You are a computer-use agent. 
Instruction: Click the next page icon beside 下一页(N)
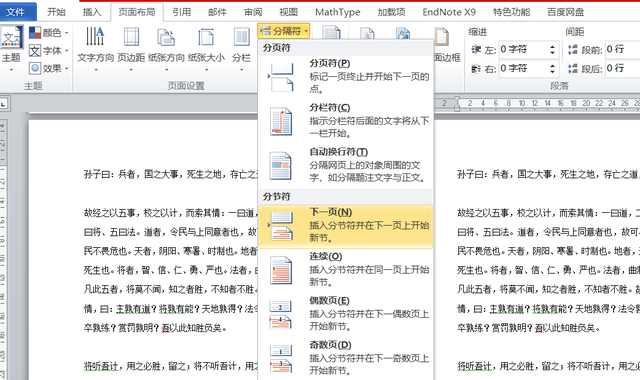click(281, 226)
